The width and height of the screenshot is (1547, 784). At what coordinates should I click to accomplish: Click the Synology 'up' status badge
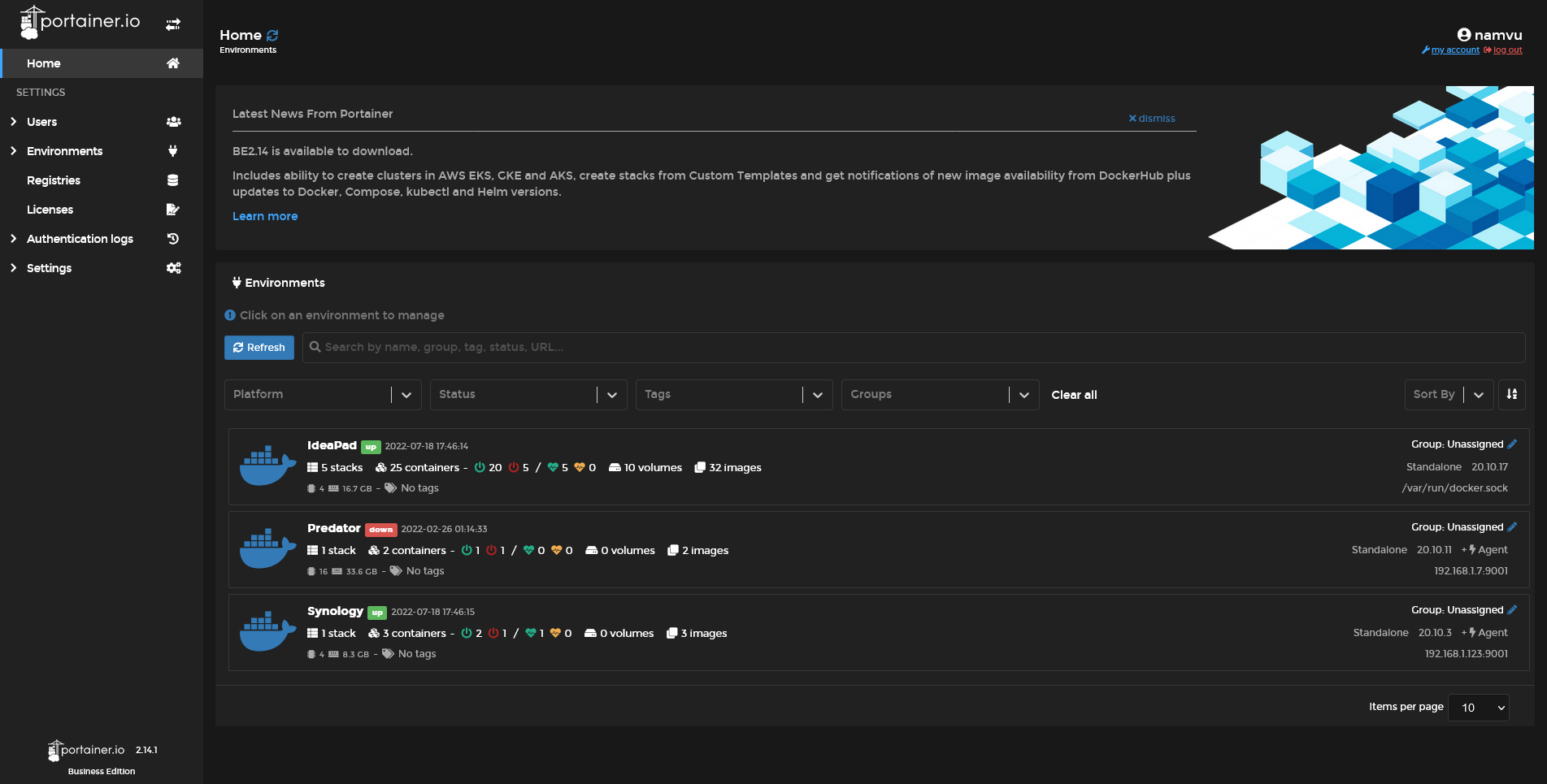377,613
